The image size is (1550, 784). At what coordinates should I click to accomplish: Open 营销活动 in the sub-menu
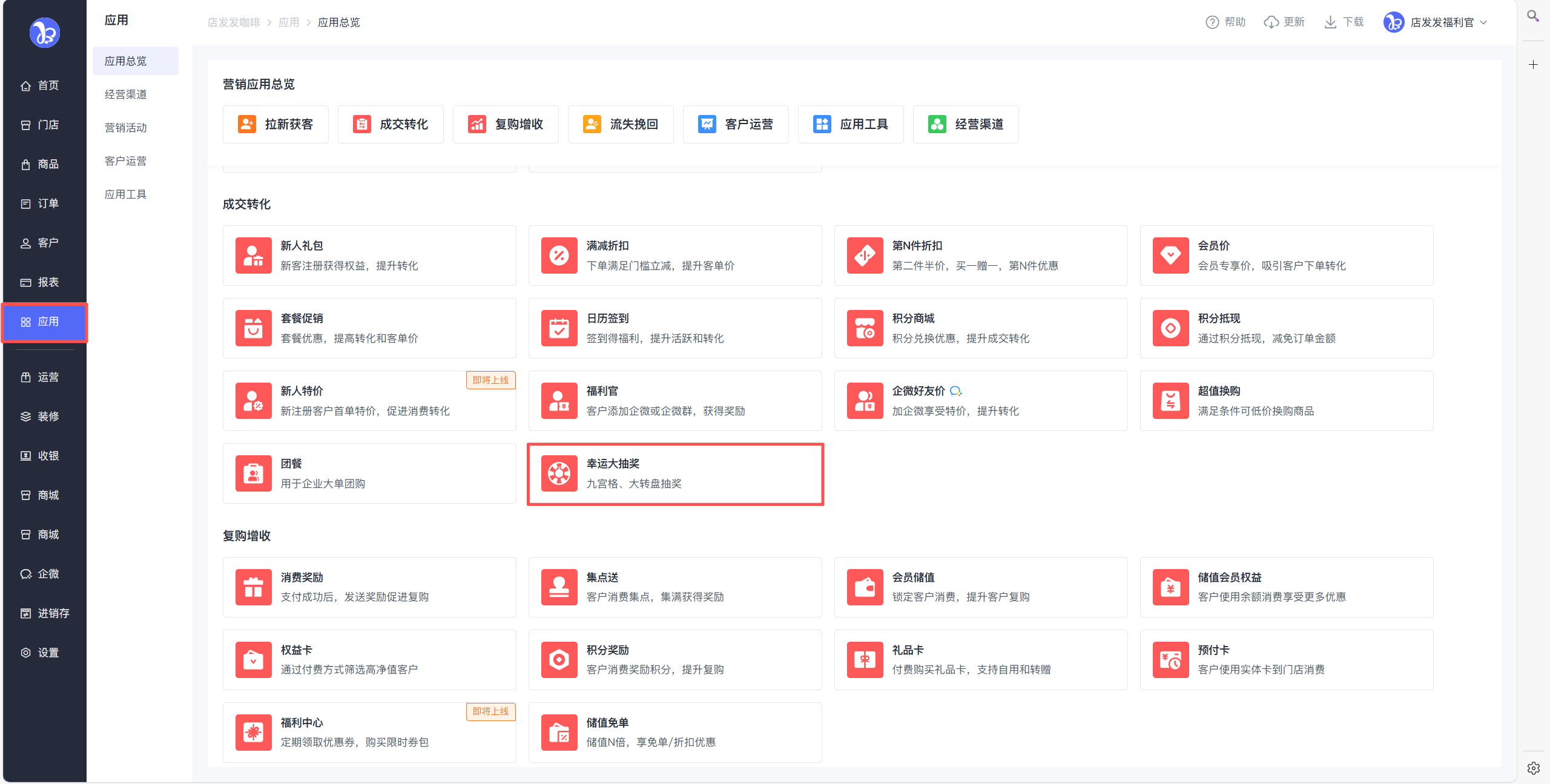coord(125,128)
